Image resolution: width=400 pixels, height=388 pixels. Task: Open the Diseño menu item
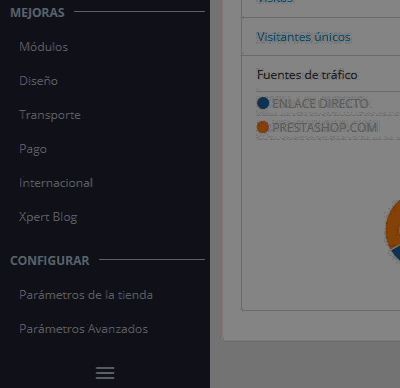pos(38,81)
